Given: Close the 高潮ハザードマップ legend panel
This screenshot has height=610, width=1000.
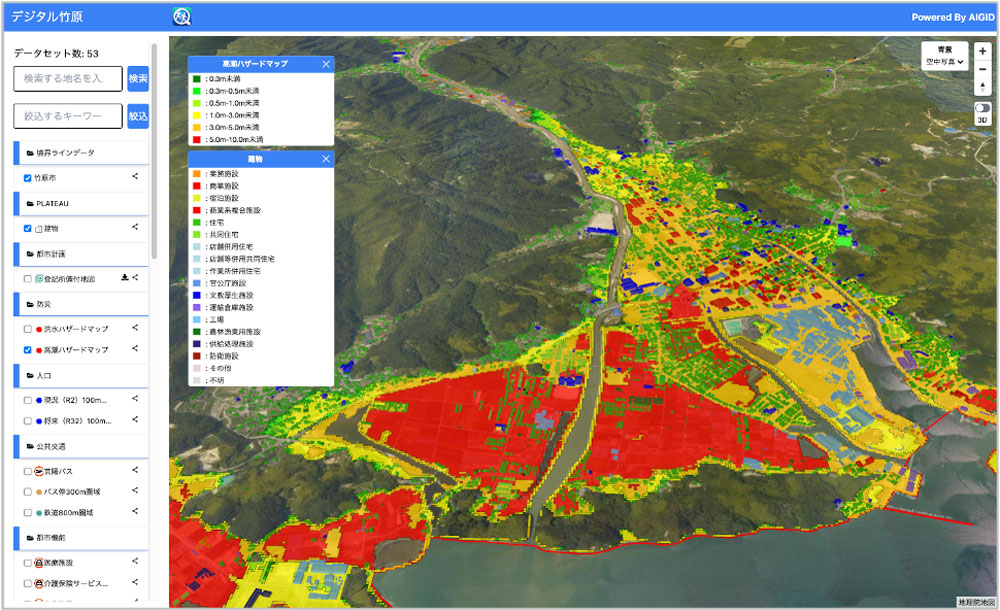Looking at the screenshot, I should coord(326,64).
